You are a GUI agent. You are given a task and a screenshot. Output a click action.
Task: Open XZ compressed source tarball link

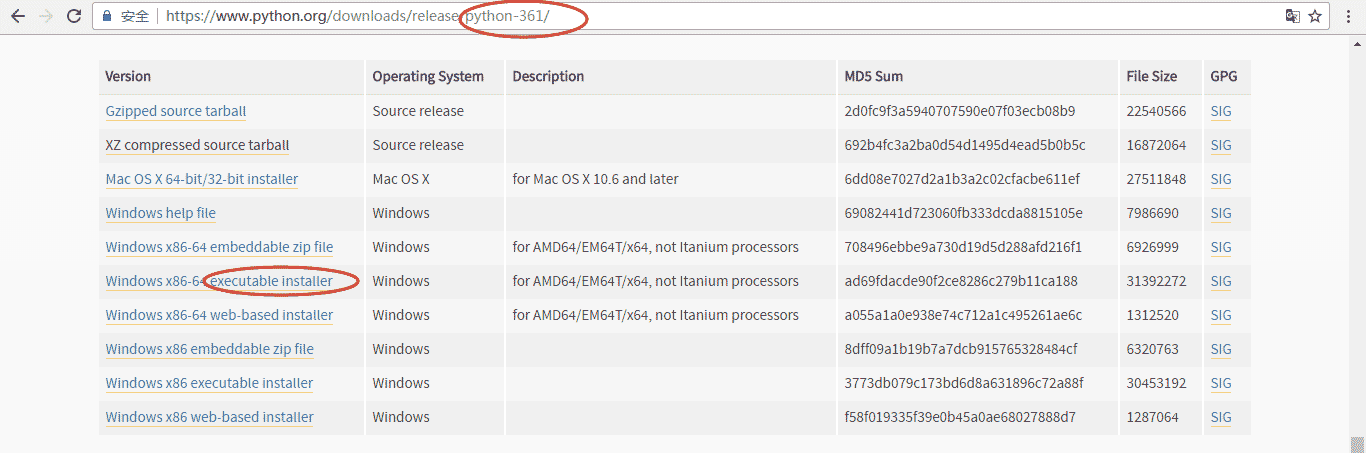197,145
